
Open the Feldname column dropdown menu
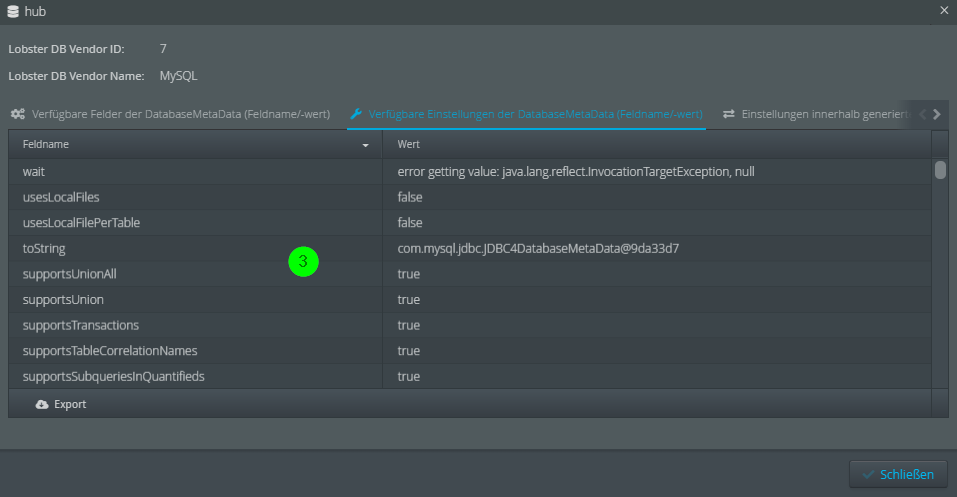coord(365,145)
